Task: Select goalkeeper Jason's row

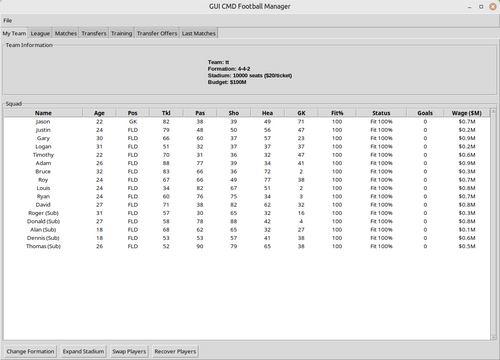Action: (x=247, y=122)
